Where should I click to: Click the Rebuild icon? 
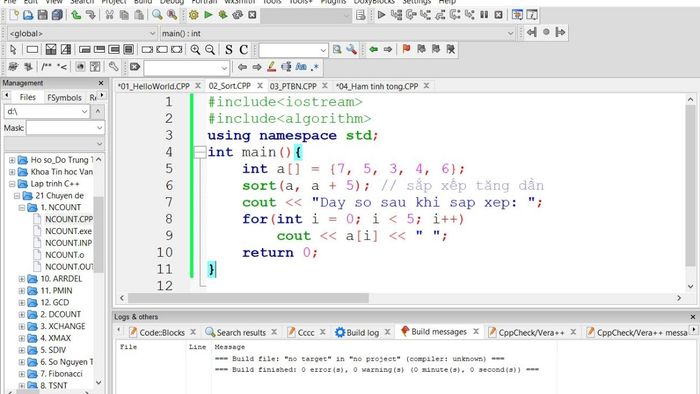pos(238,15)
